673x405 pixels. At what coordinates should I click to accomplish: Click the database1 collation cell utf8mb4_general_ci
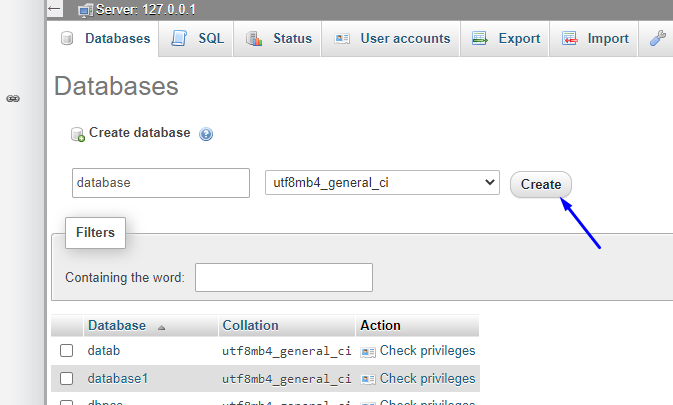(x=287, y=379)
